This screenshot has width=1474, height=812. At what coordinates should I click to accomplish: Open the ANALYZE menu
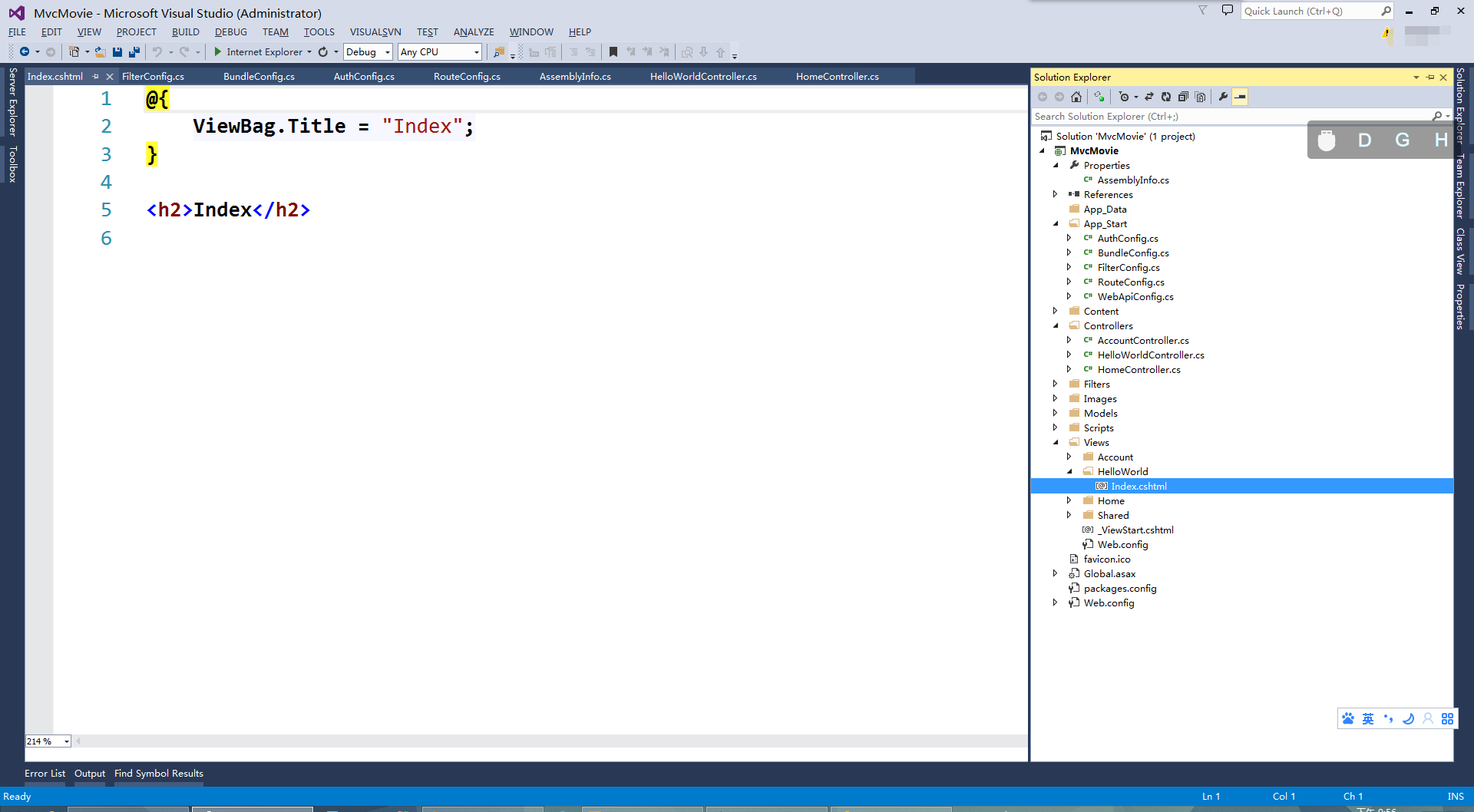pyautogui.click(x=474, y=32)
